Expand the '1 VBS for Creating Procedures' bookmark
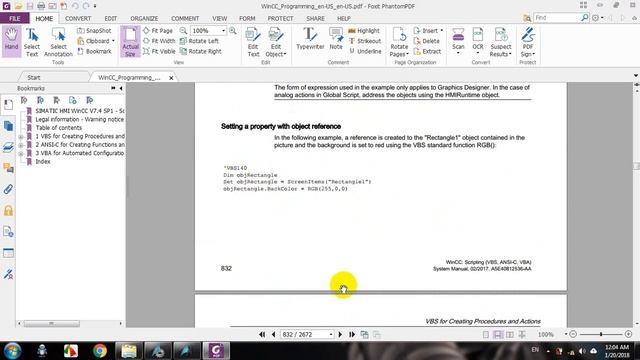Image resolution: width=640 pixels, height=360 pixels. pos(21,137)
